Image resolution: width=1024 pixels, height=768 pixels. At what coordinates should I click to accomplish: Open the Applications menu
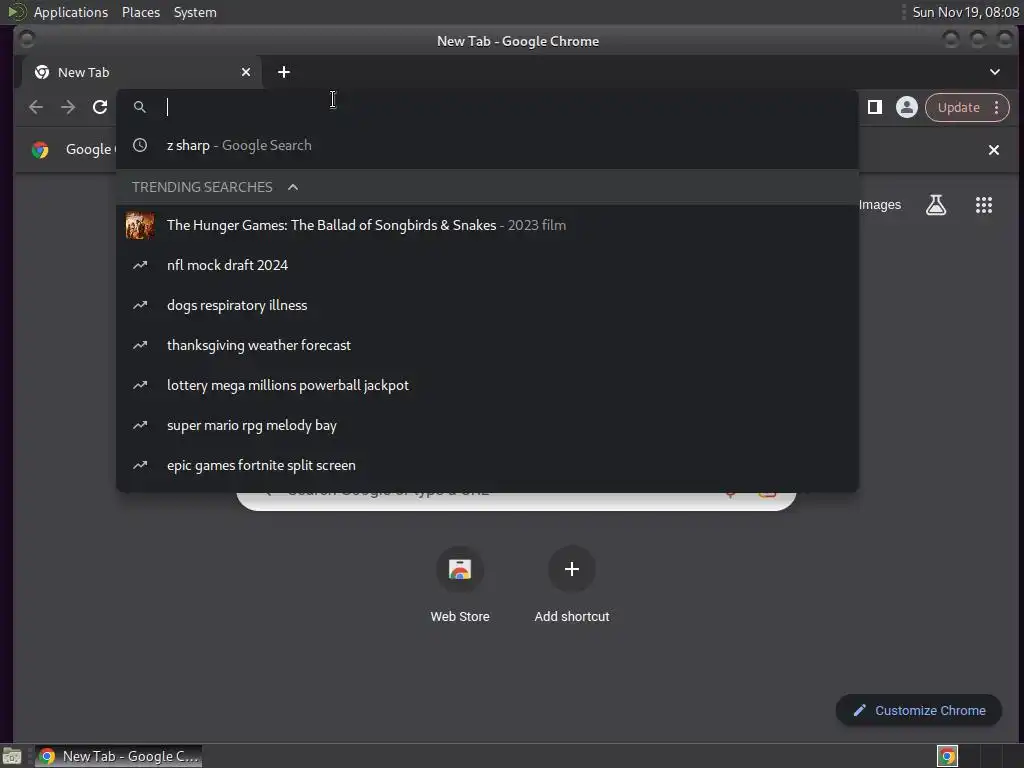tap(71, 12)
